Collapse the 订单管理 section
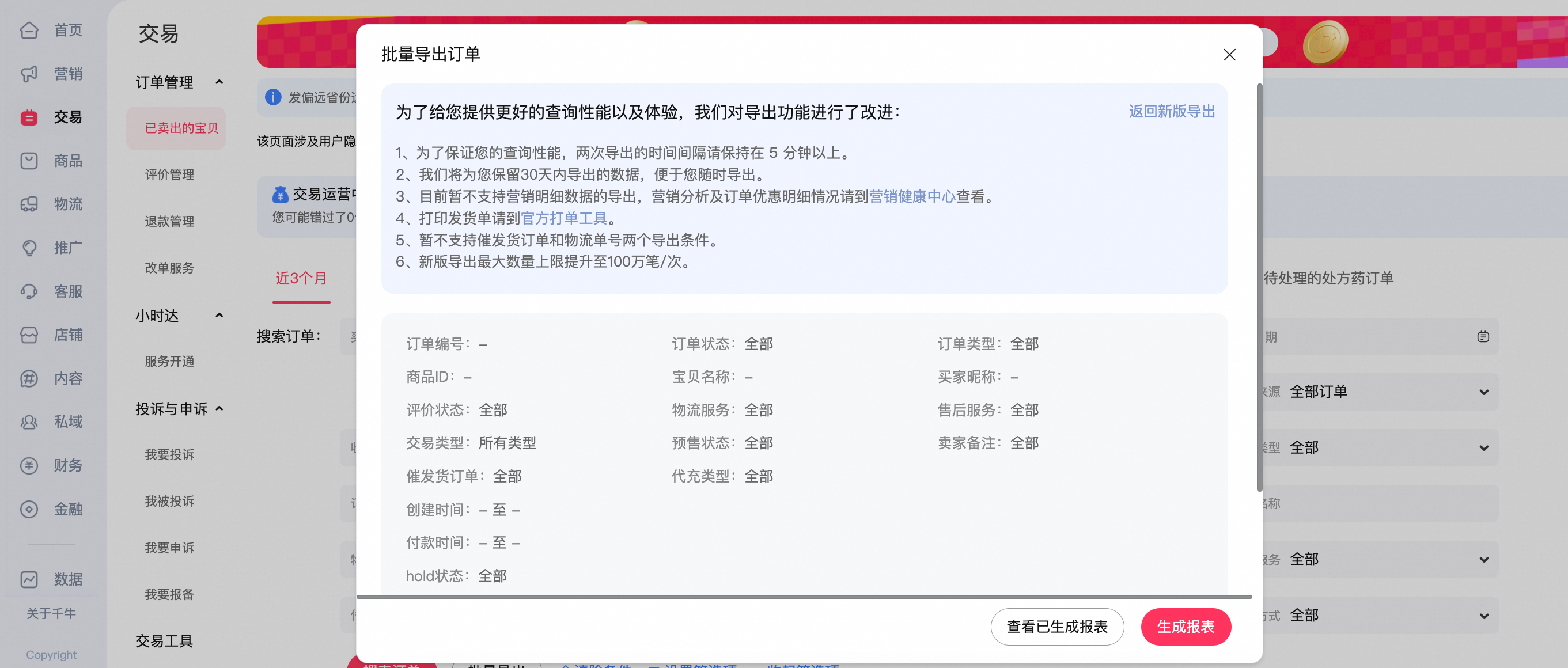The width and height of the screenshot is (1568, 668). pos(219,82)
